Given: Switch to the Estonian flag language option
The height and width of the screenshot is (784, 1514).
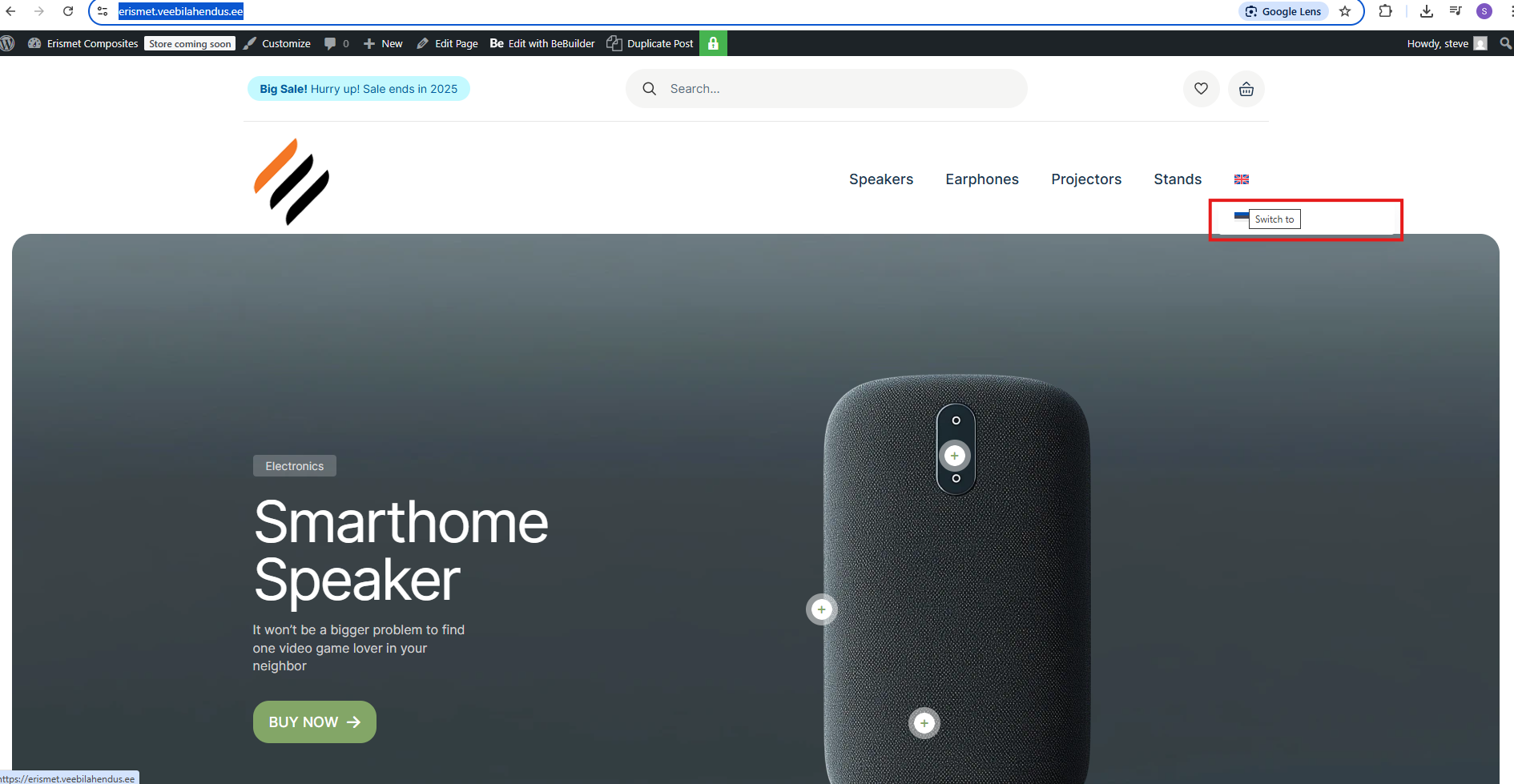Looking at the screenshot, I should pyautogui.click(x=1242, y=216).
